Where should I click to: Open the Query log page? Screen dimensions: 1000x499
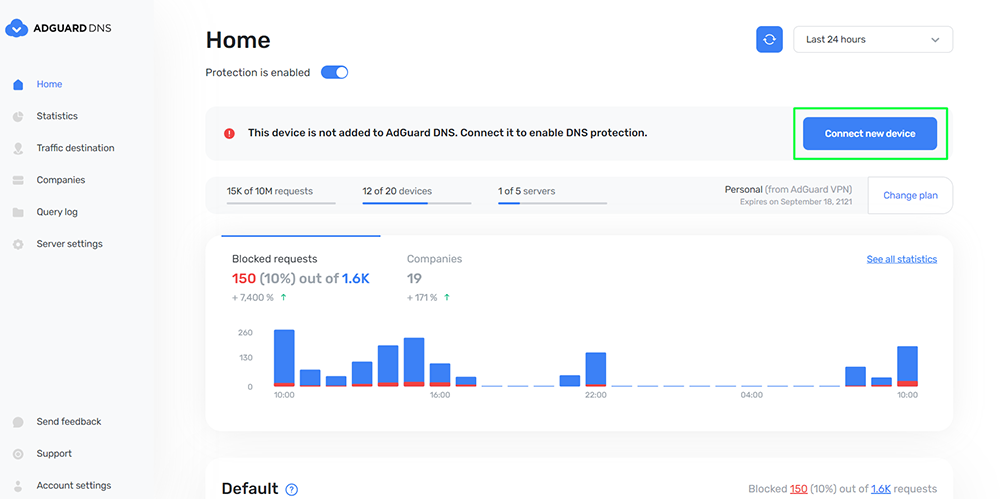point(57,212)
